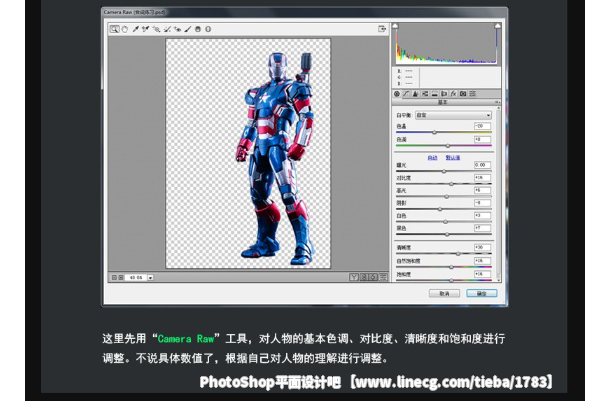Select the Zoom tool in Camera Raw toolbar

click(x=114, y=29)
